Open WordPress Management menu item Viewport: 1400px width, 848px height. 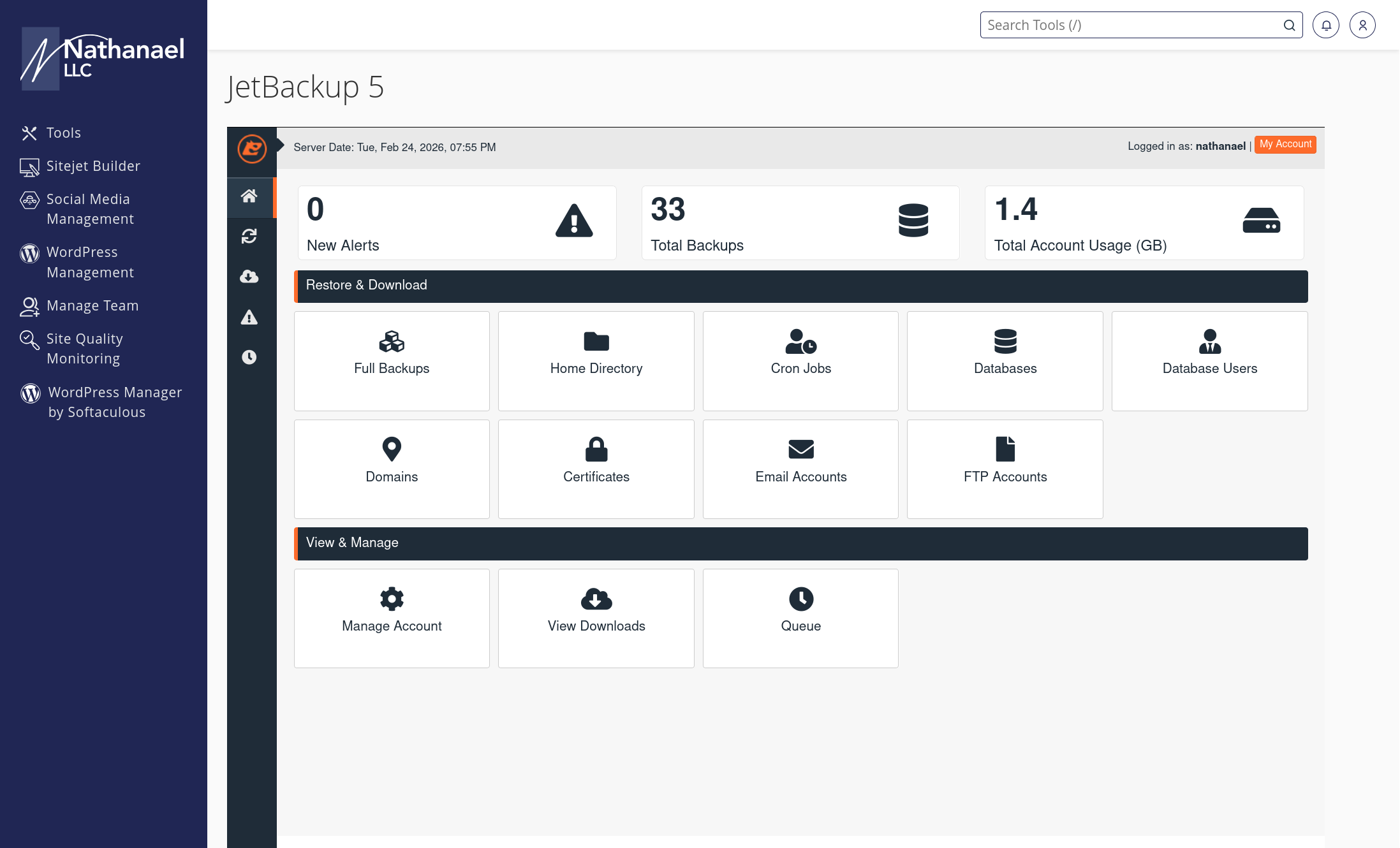[77, 262]
